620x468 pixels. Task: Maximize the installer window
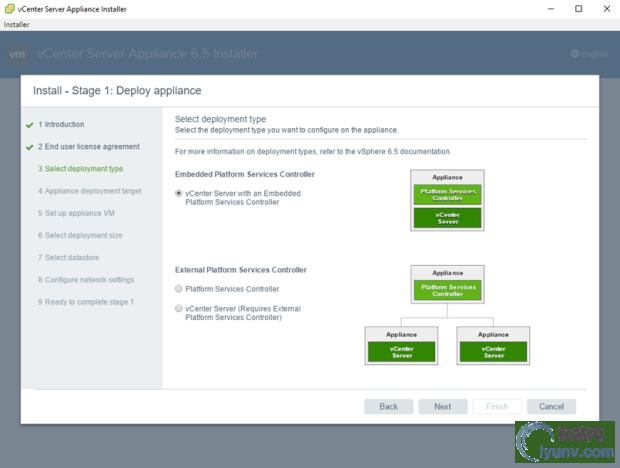578,9
